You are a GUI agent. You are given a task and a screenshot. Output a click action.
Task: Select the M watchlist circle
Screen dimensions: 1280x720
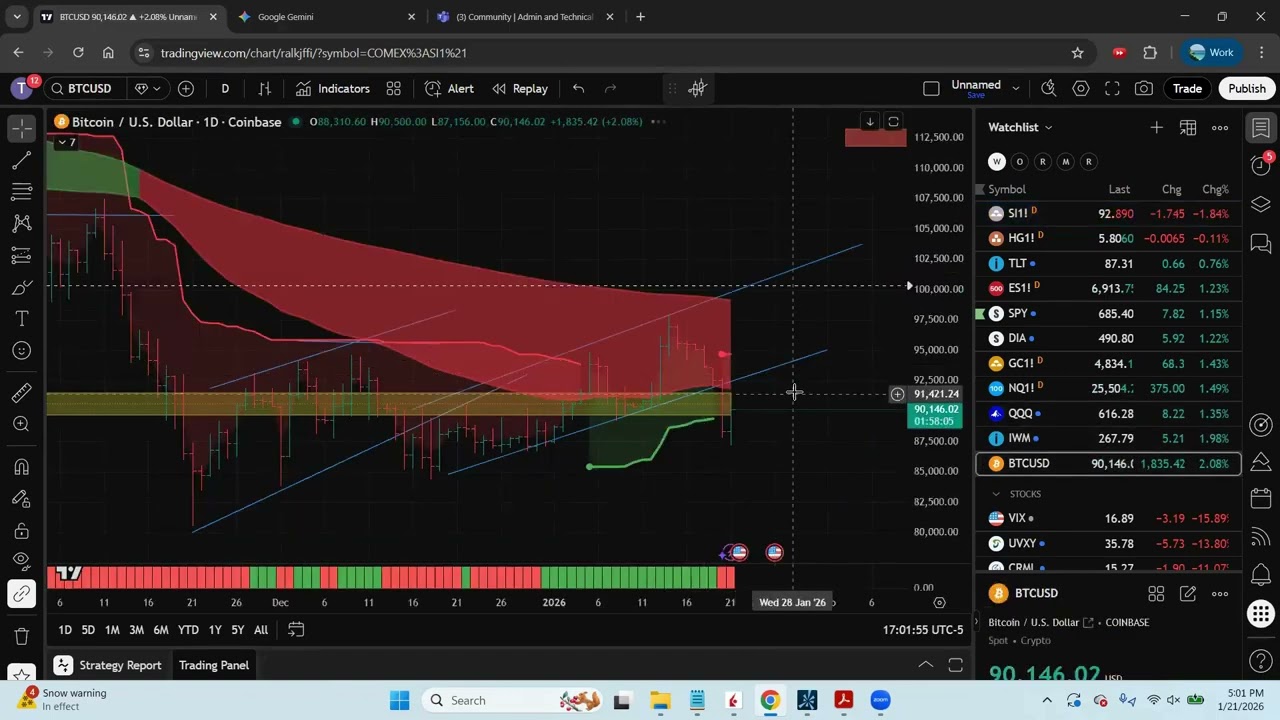click(x=1066, y=161)
